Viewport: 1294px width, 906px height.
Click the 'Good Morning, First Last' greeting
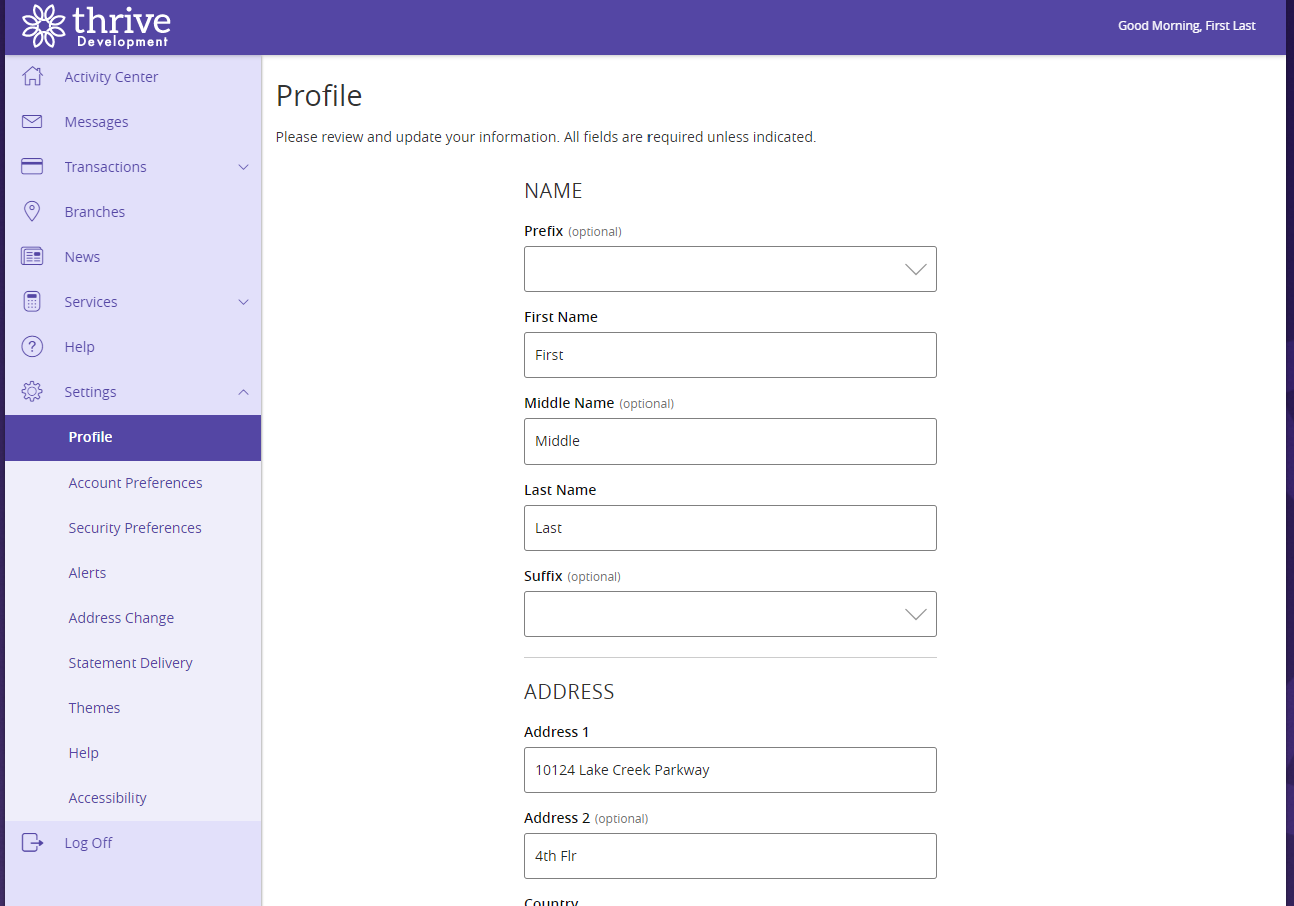pyautogui.click(x=1186, y=26)
